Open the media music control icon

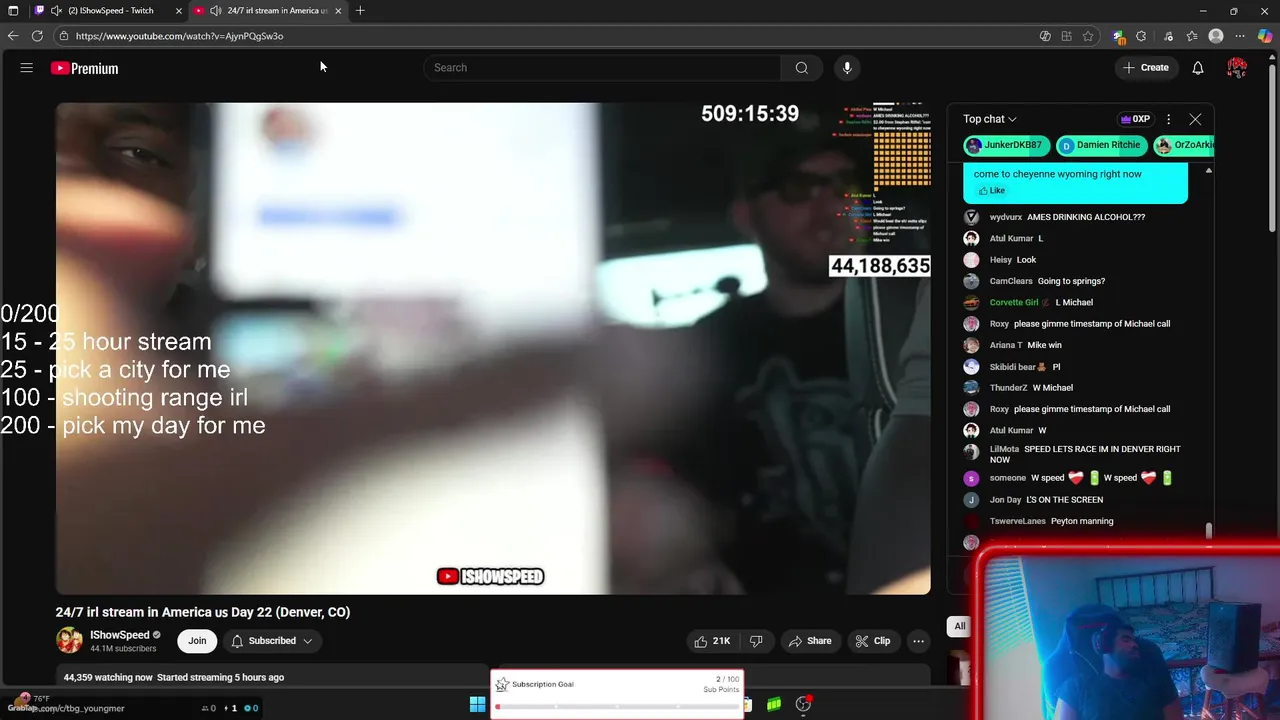pos(1168,36)
